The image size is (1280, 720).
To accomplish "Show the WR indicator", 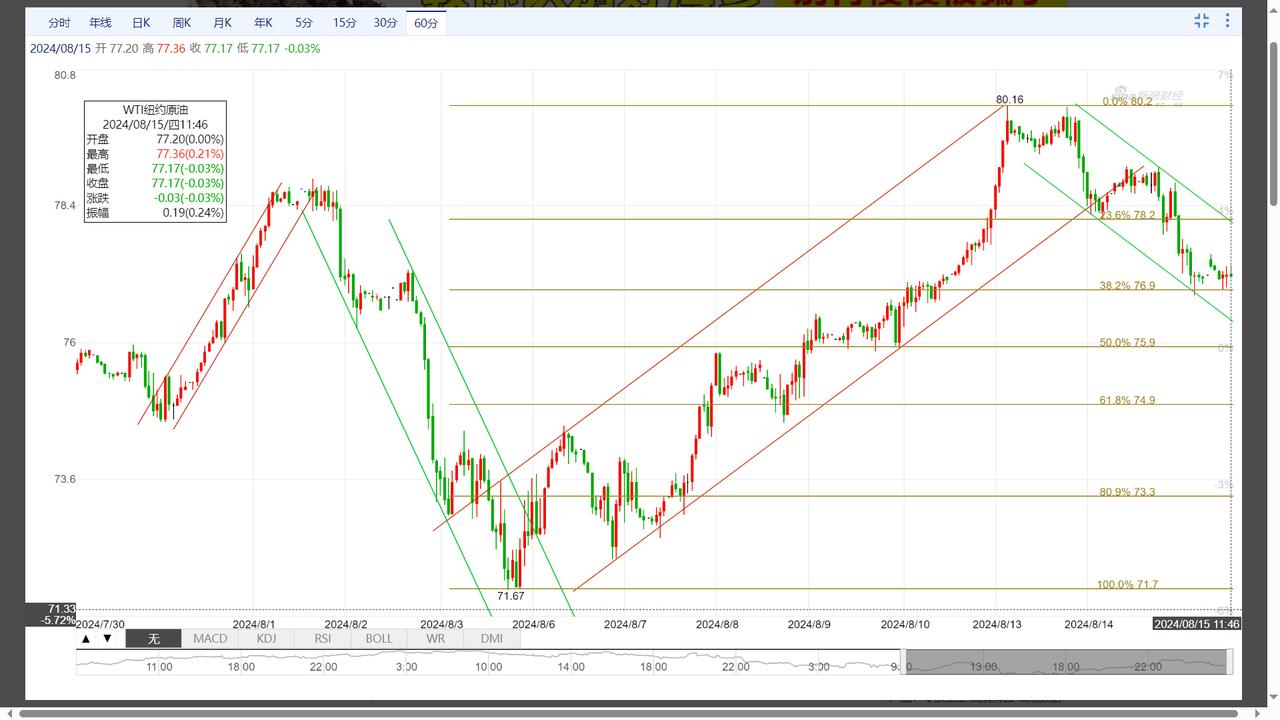I will pos(435,638).
